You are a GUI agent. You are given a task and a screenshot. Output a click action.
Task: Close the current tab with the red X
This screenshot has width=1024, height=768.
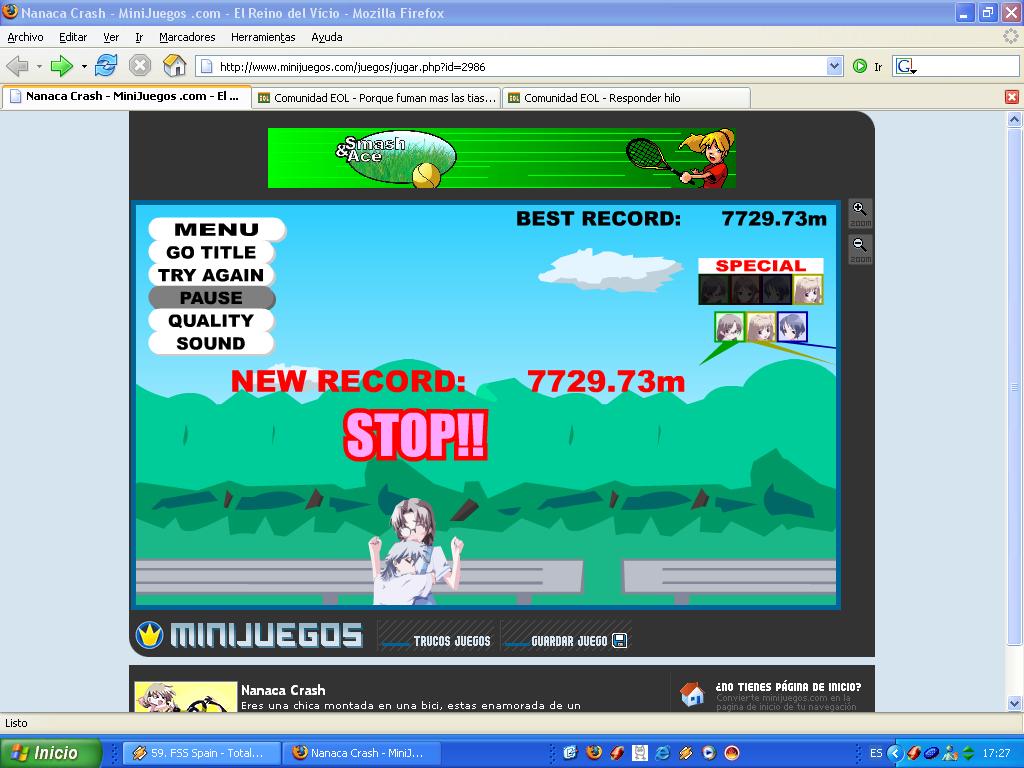pos(1012,97)
